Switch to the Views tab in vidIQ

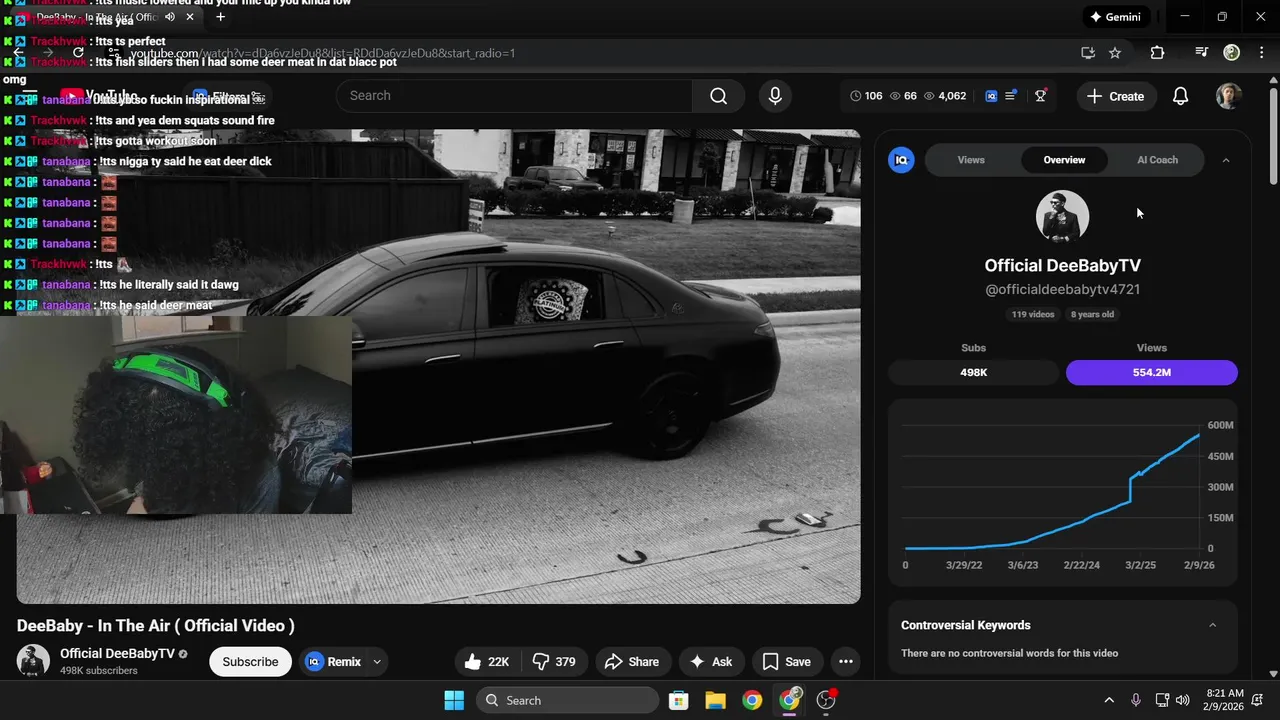pos(971,160)
